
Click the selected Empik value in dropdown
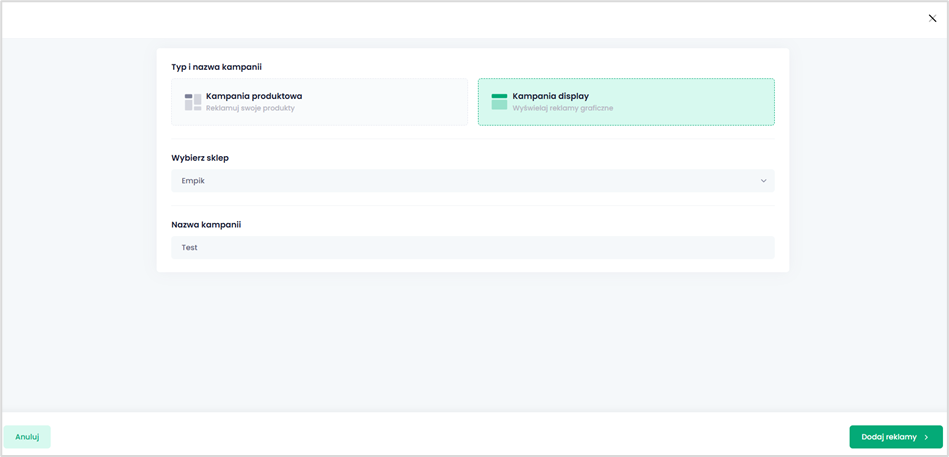[x=193, y=181]
